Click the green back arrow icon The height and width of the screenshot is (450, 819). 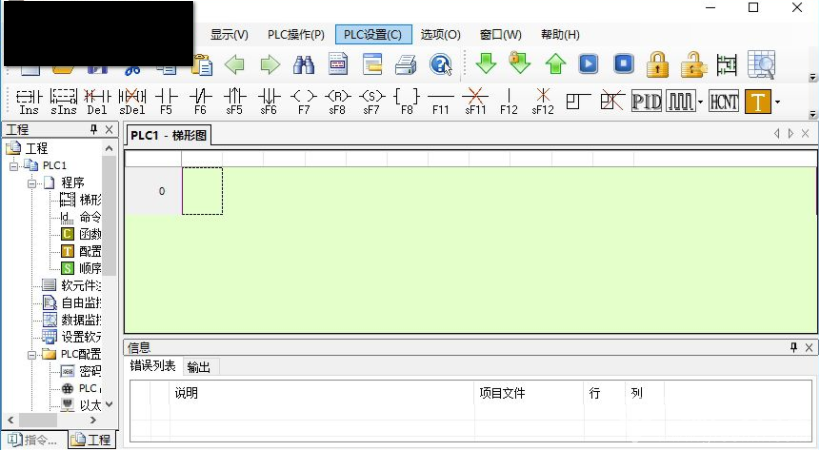coord(235,65)
